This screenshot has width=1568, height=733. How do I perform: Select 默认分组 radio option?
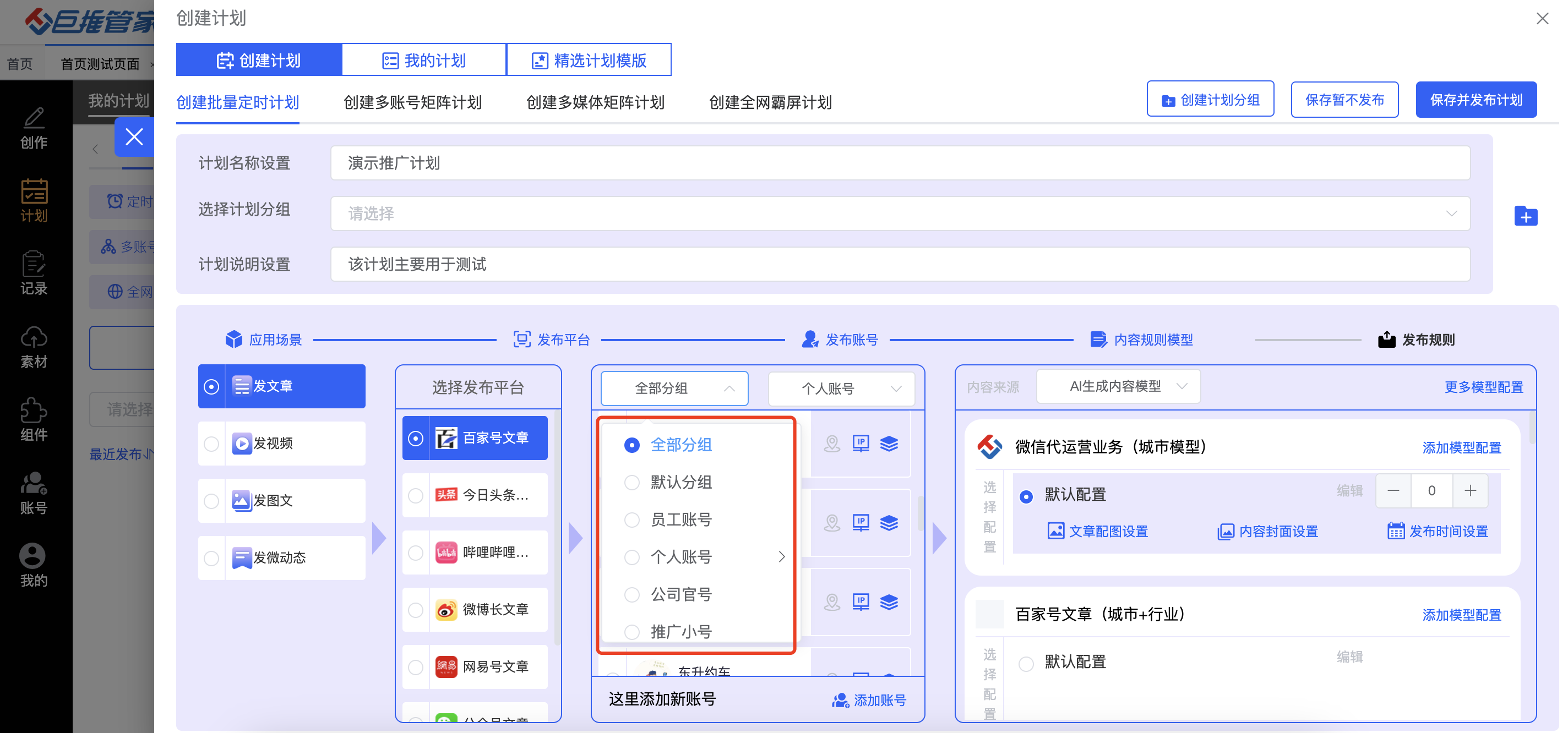pos(632,483)
